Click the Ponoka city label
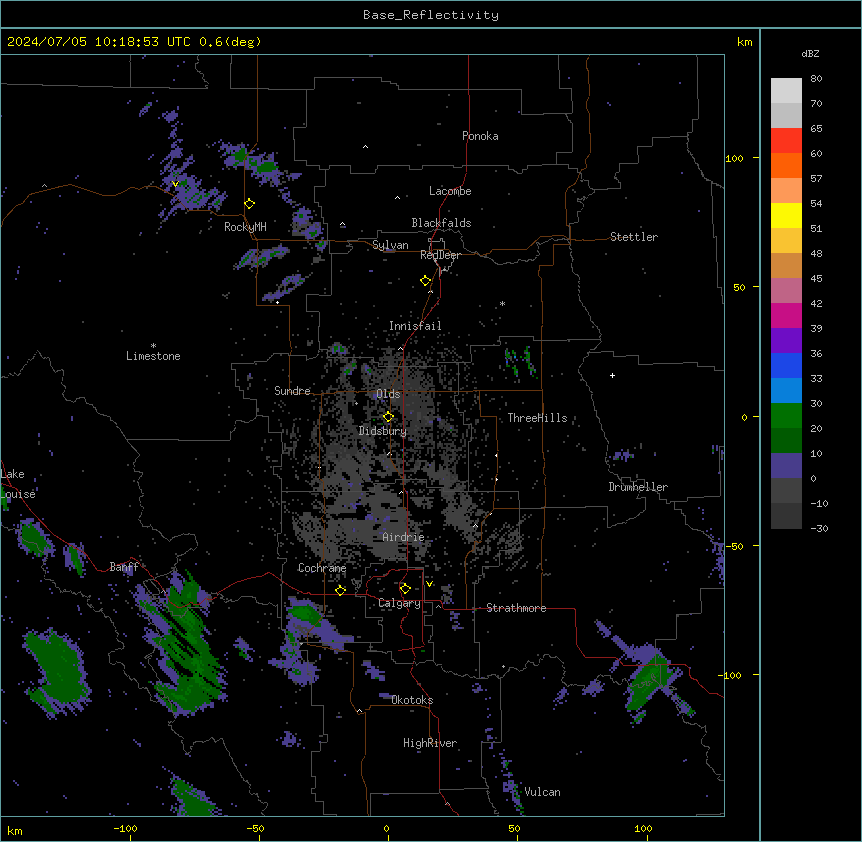 click(480, 136)
